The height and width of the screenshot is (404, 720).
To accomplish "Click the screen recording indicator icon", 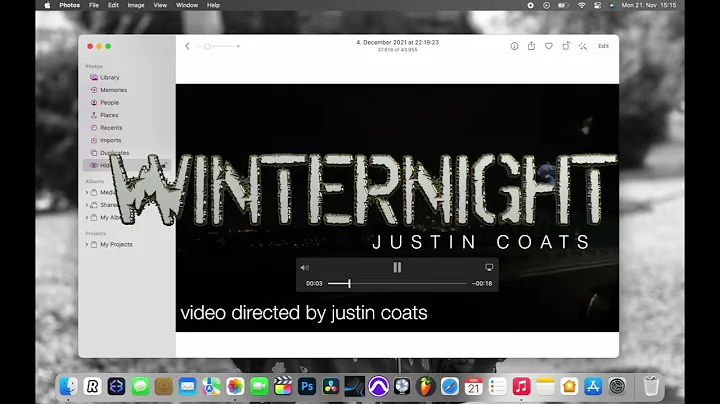I will coord(530,6).
